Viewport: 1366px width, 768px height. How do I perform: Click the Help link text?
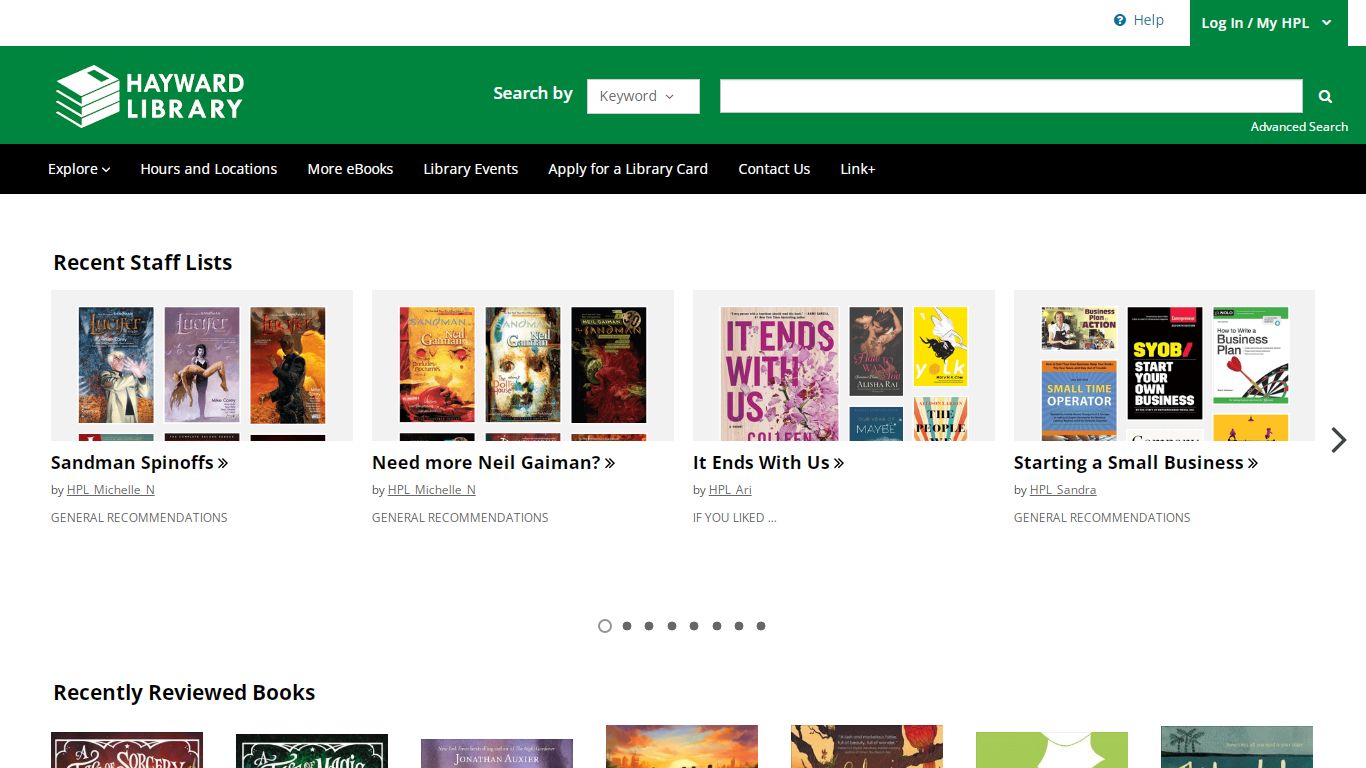point(1148,20)
